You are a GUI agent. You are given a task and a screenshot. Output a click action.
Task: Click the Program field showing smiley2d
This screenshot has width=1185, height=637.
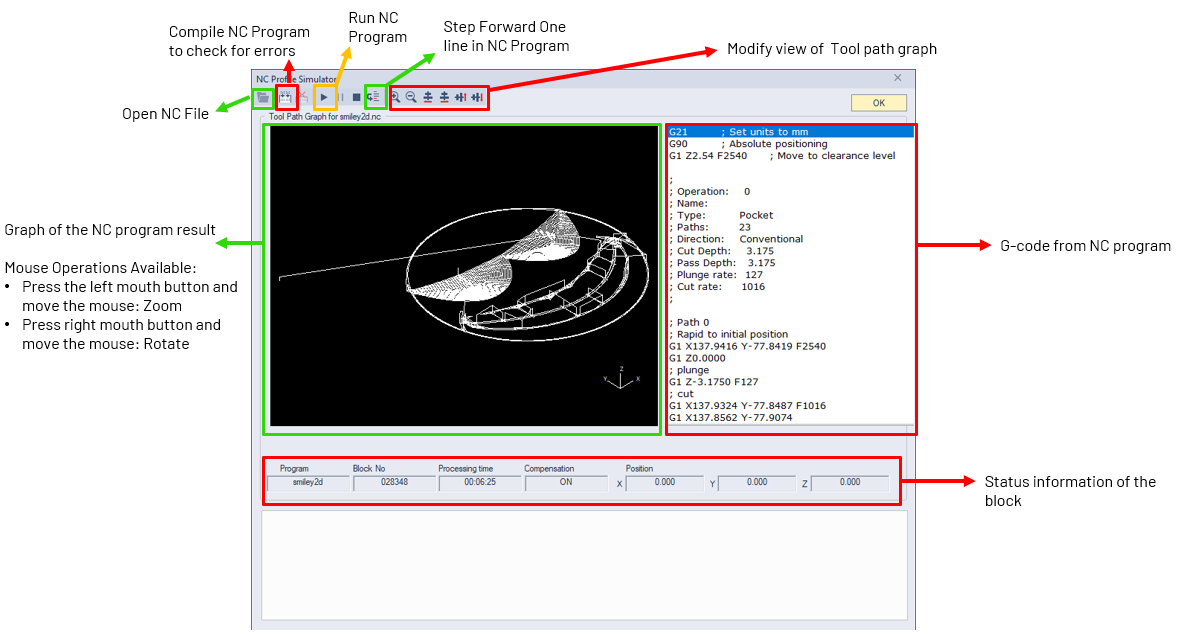pyautogui.click(x=308, y=483)
